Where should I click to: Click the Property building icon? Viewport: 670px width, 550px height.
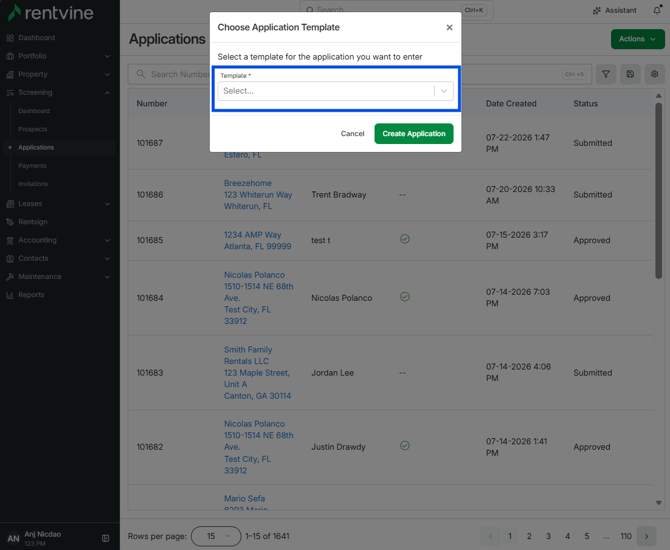pos(10,74)
